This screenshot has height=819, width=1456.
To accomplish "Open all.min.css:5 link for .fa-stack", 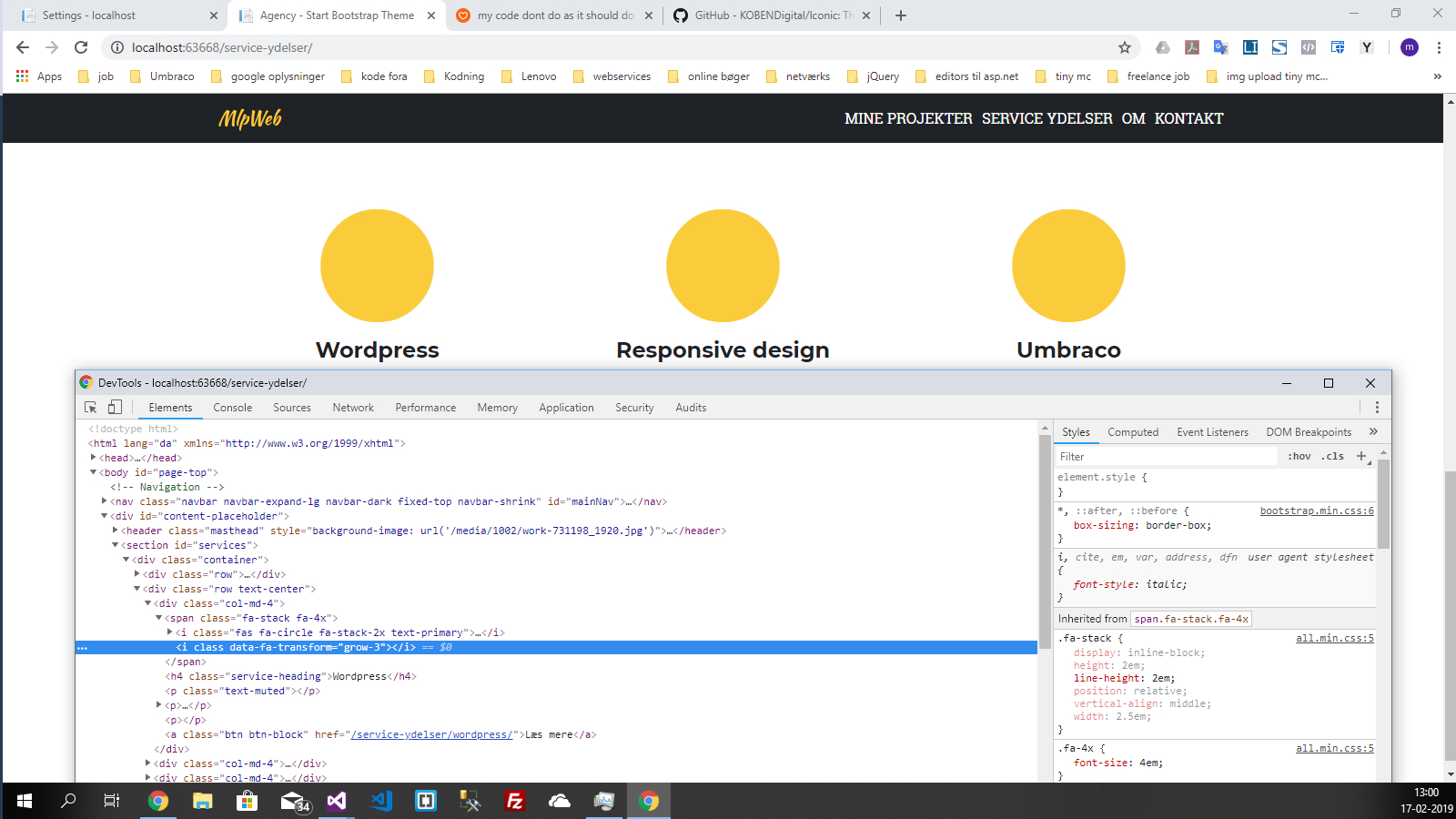I will [1335, 638].
